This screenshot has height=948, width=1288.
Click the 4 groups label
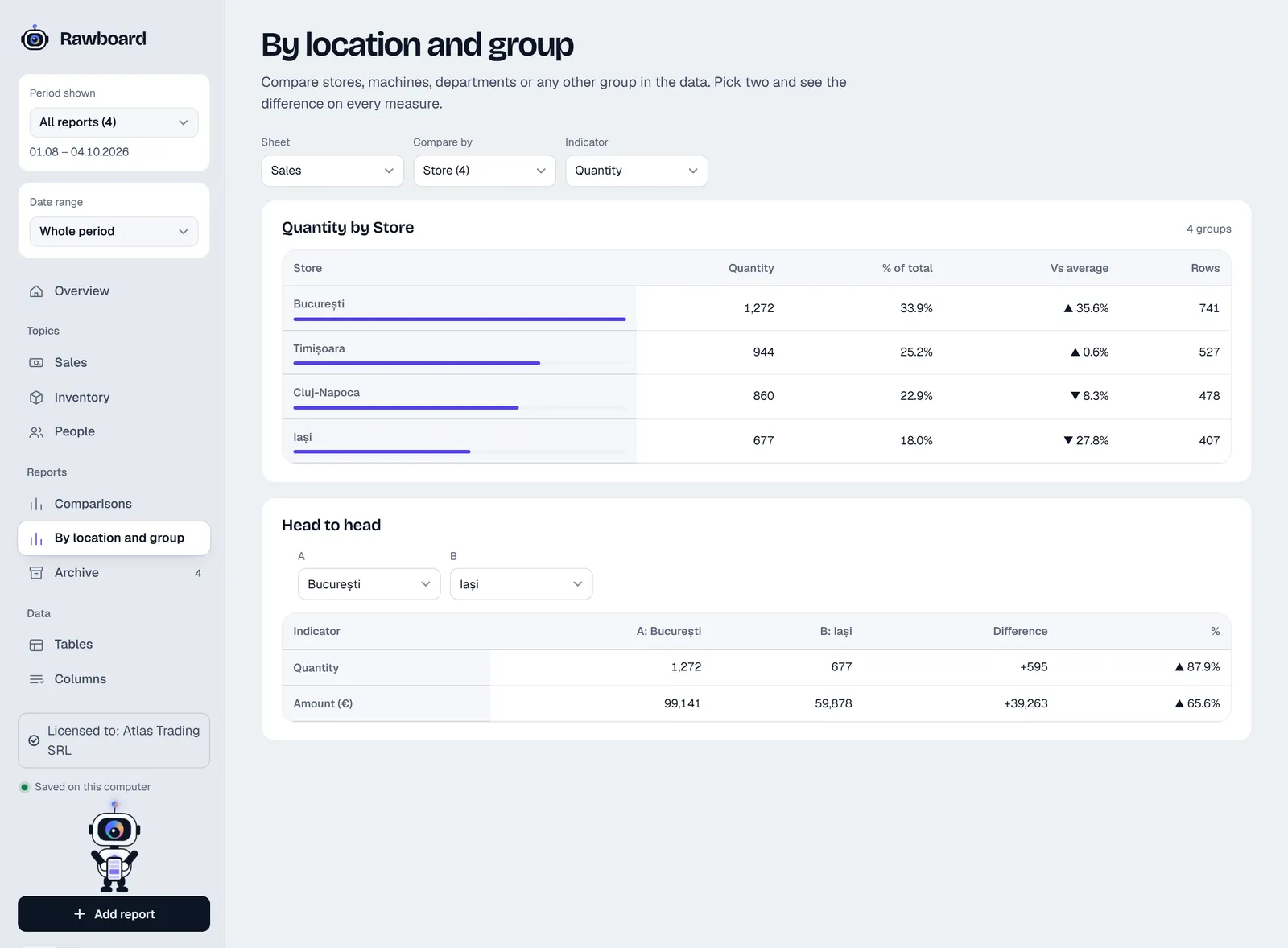pos(1208,229)
